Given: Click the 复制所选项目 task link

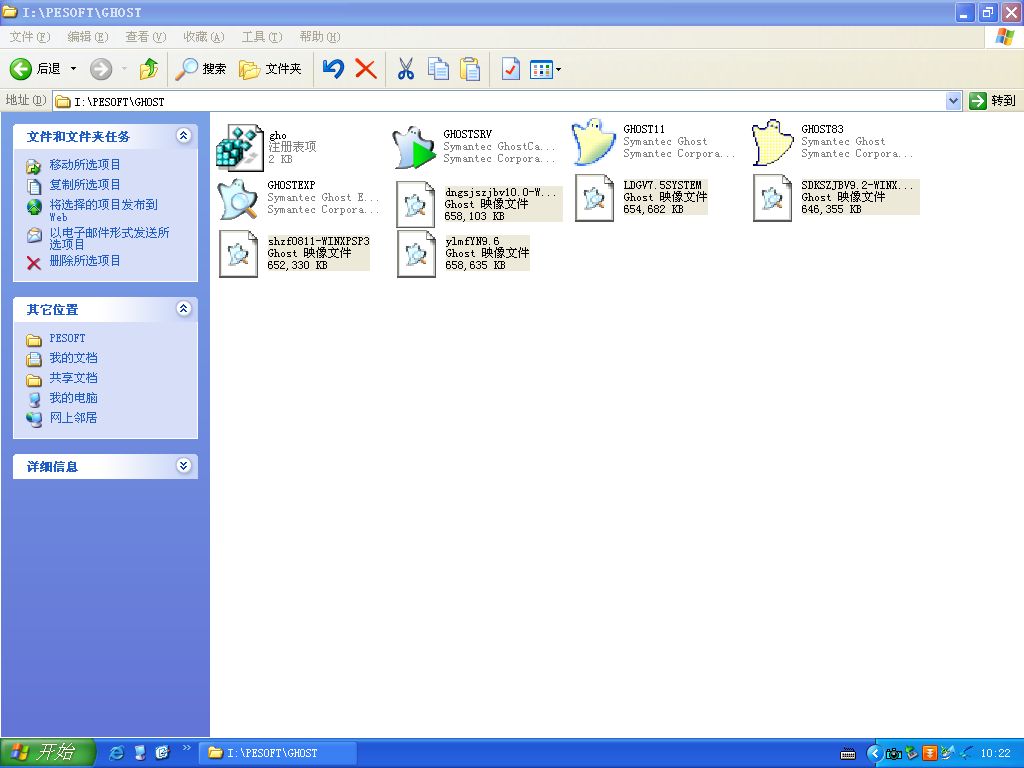Looking at the screenshot, I should tap(85, 185).
